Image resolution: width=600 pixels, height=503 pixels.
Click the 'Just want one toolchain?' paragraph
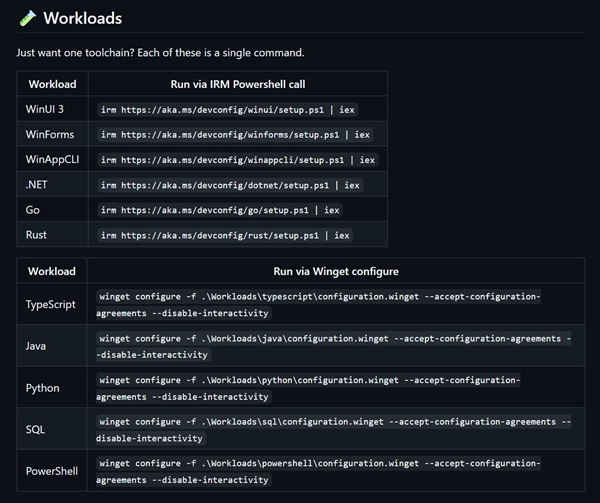160,53
